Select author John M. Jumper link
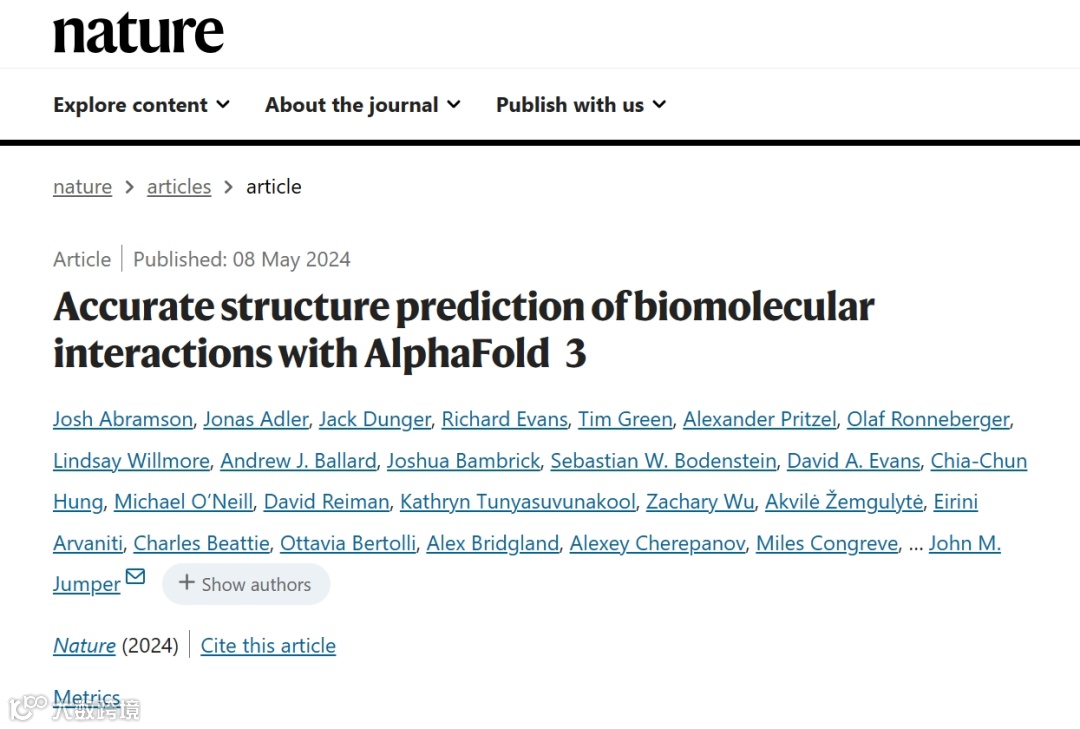 pyautogui.click(x=964, y=543)
